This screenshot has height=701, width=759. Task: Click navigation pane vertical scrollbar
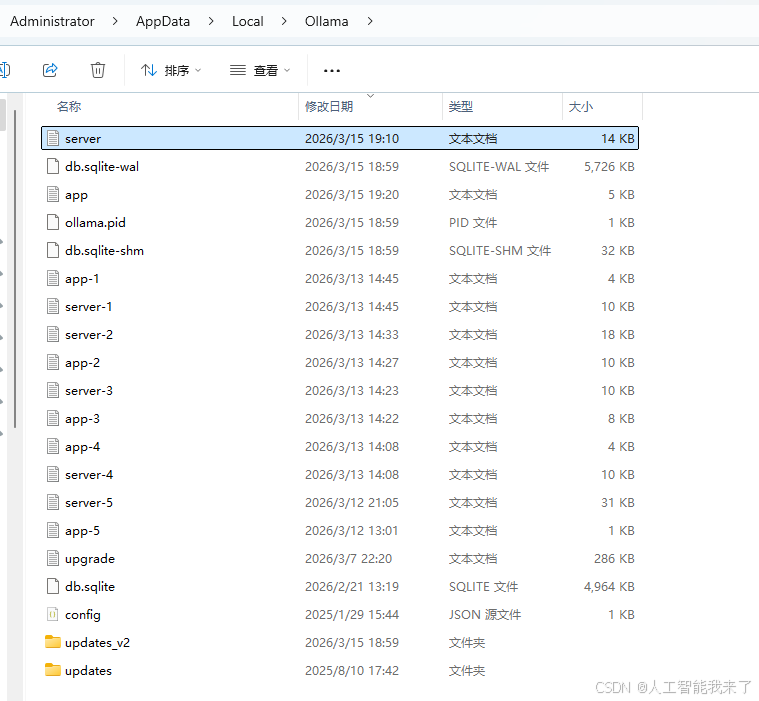click(x=15, y=269)
